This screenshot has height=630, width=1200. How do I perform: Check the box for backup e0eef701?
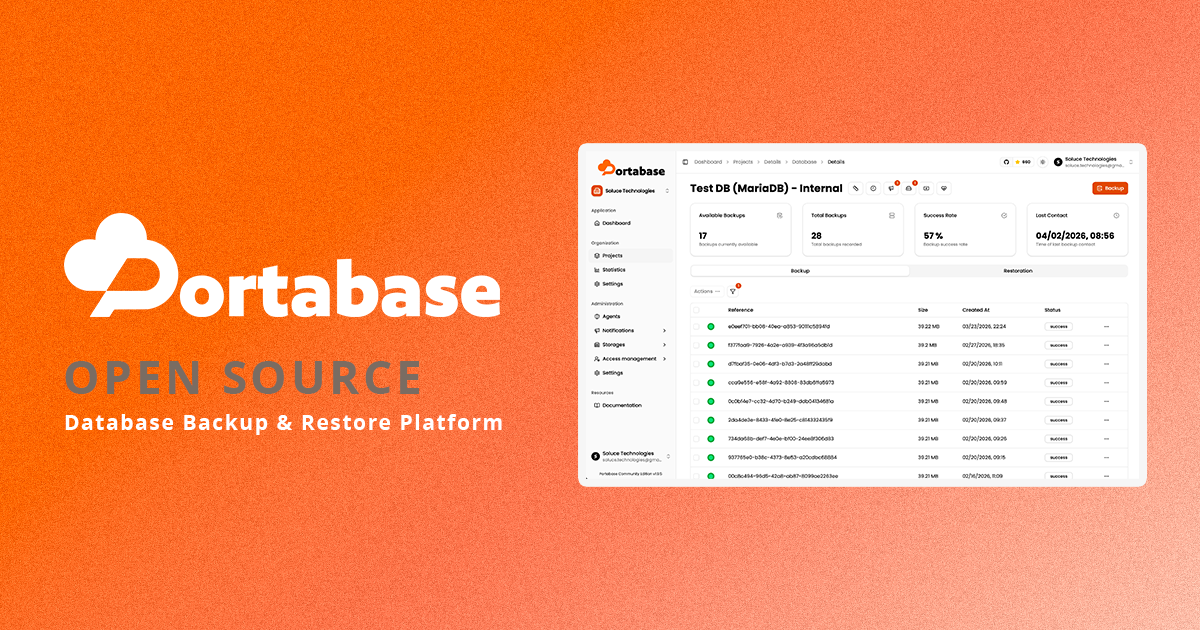pos(696,326)
